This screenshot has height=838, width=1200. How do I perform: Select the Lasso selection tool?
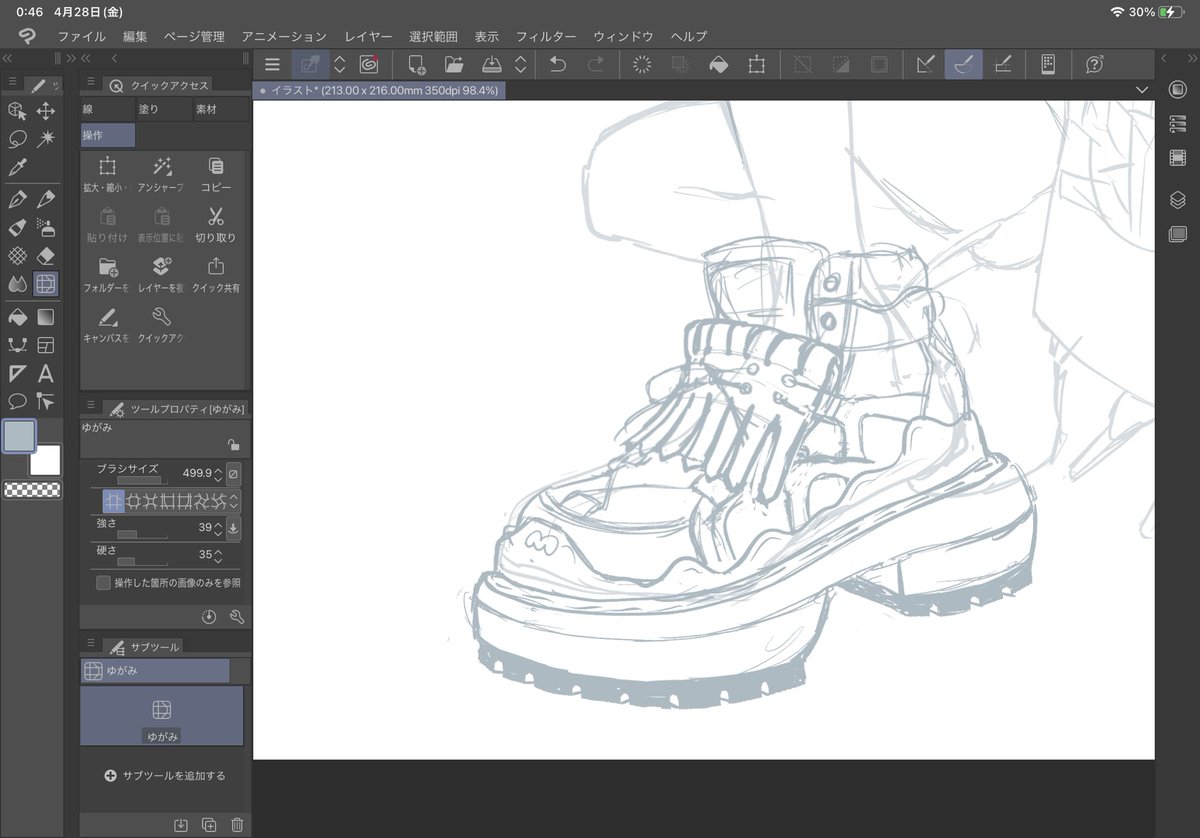click(16, 139)
